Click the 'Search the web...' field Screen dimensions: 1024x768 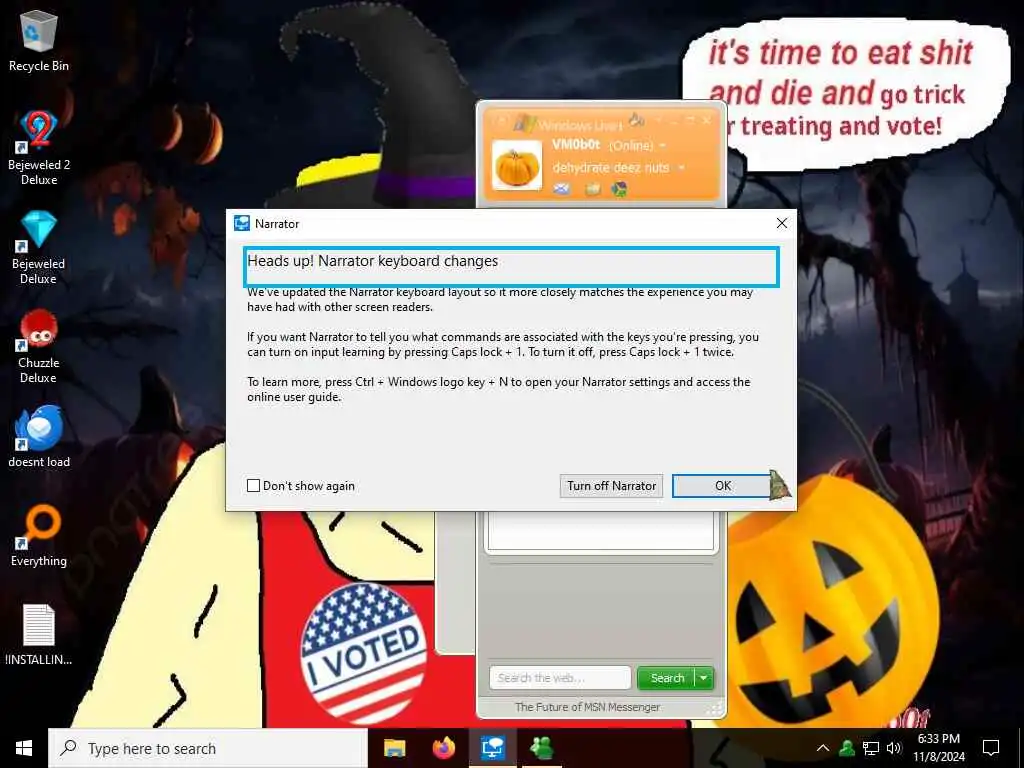(x=560, y=678)
